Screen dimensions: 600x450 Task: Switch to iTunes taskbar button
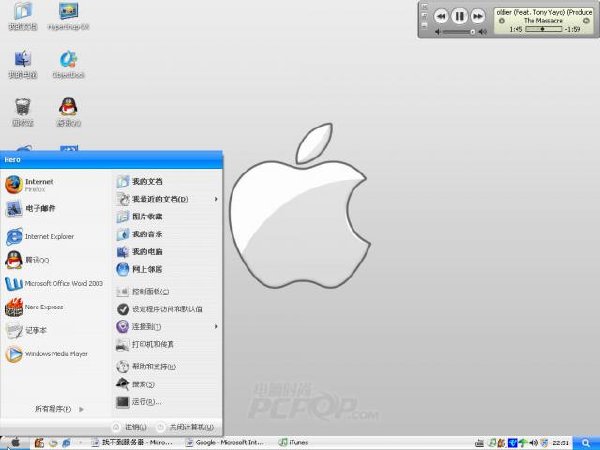click(x=294, y=443)
